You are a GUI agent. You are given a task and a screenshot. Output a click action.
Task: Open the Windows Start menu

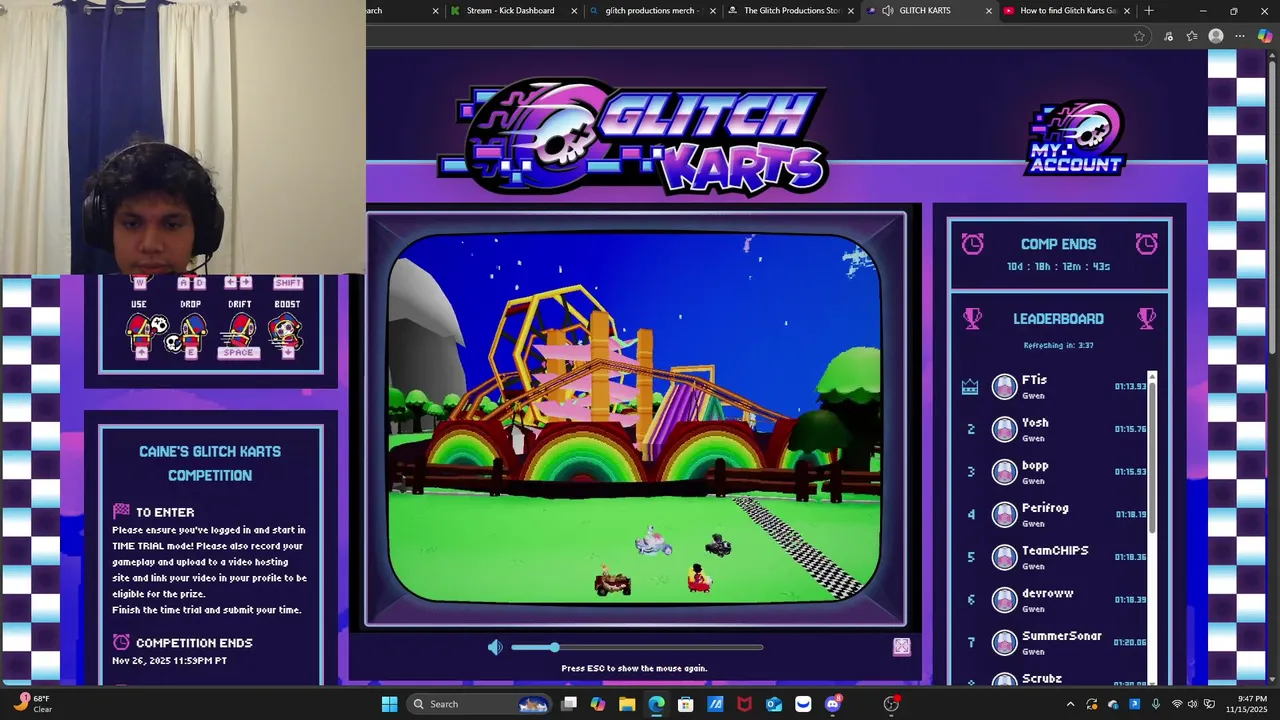coord(389,704)
